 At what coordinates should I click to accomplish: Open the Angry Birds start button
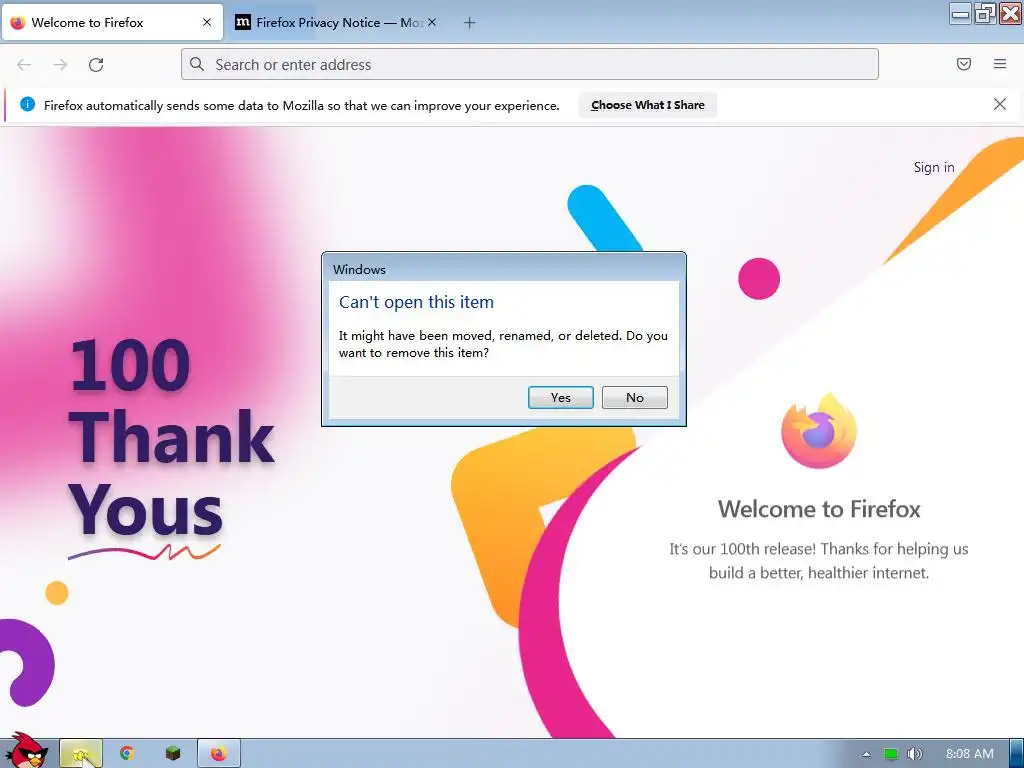[25, 751]
